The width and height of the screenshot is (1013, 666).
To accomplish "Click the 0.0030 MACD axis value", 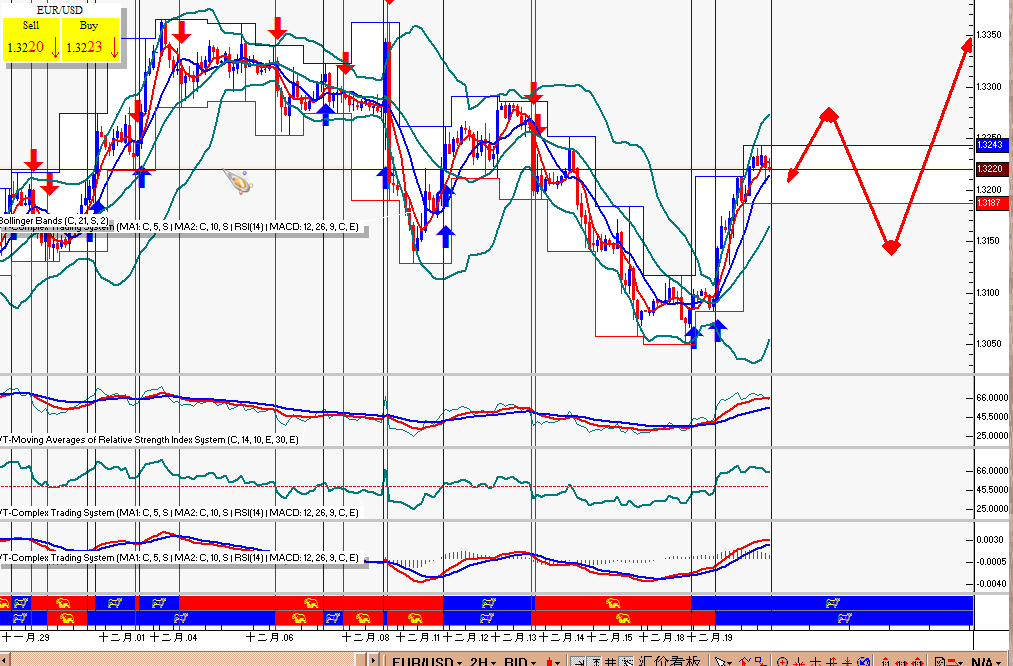I will 991,539.
